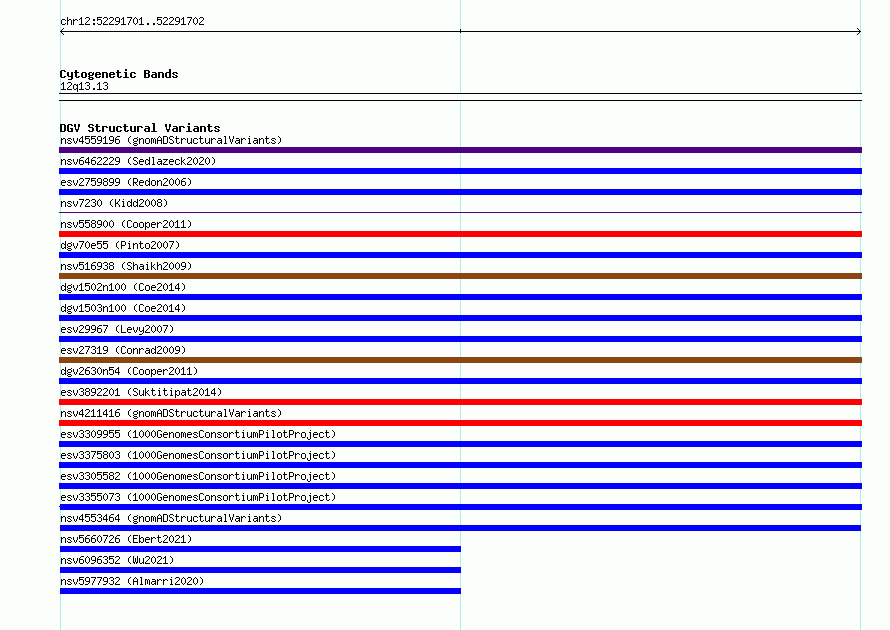
Task: Click the short blue bar under nsv5977932
Action: pyautogui.click(x=260, y=591)
